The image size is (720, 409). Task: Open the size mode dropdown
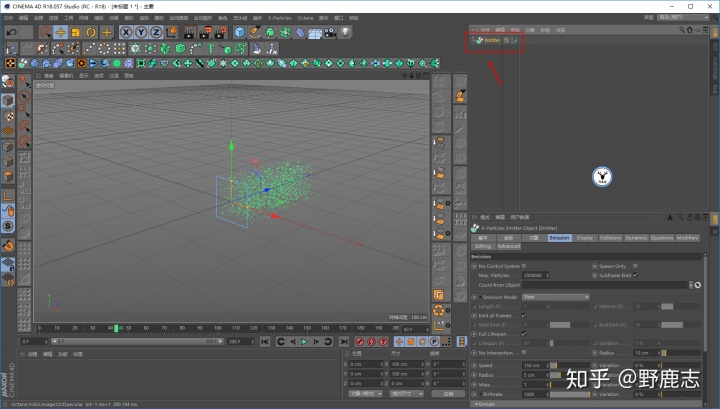pyautogui.click(x=406, y=394)
